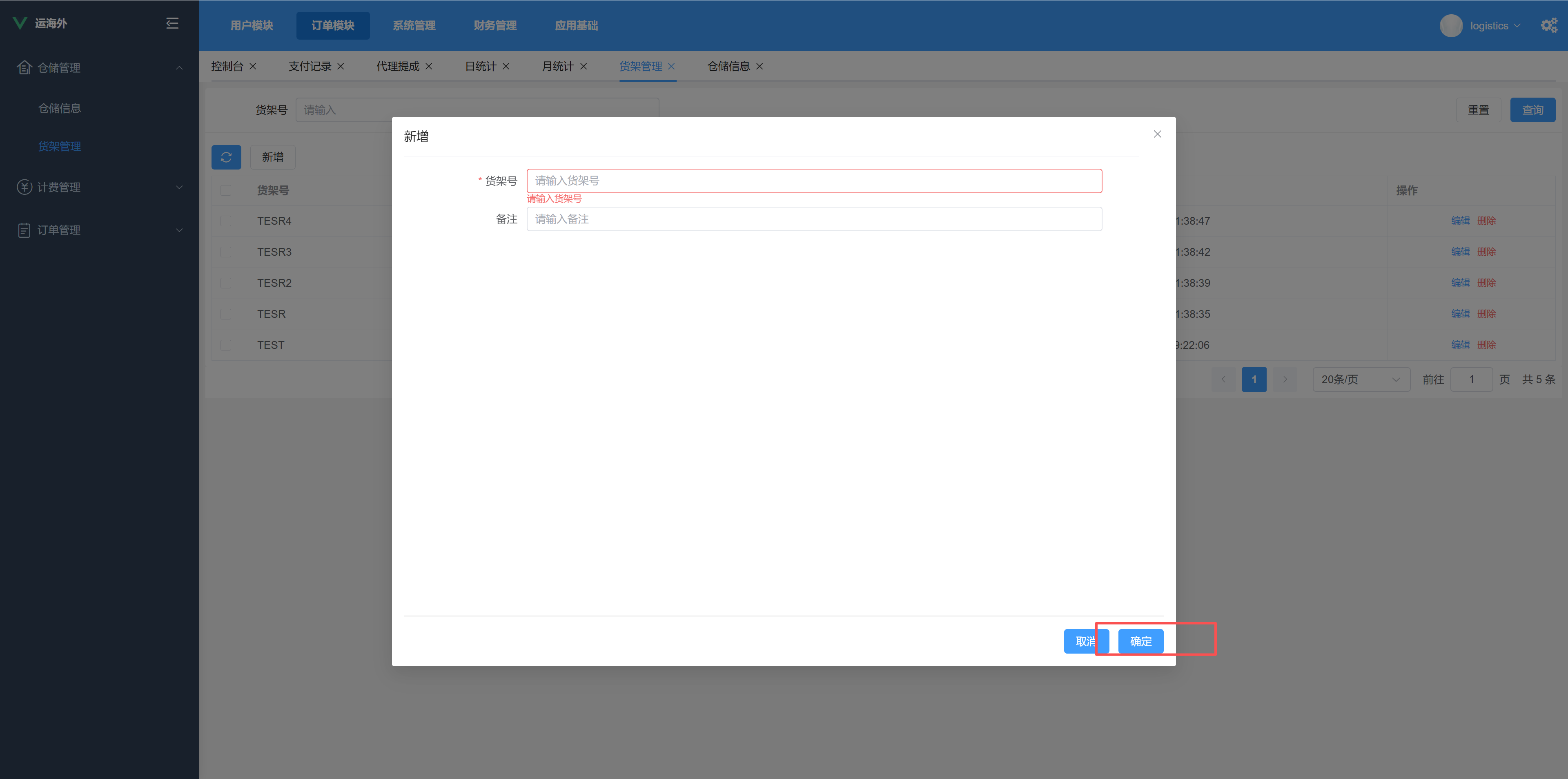Close the 新增 dialog with X icon
The image size is (1568, 779).
1157,134
